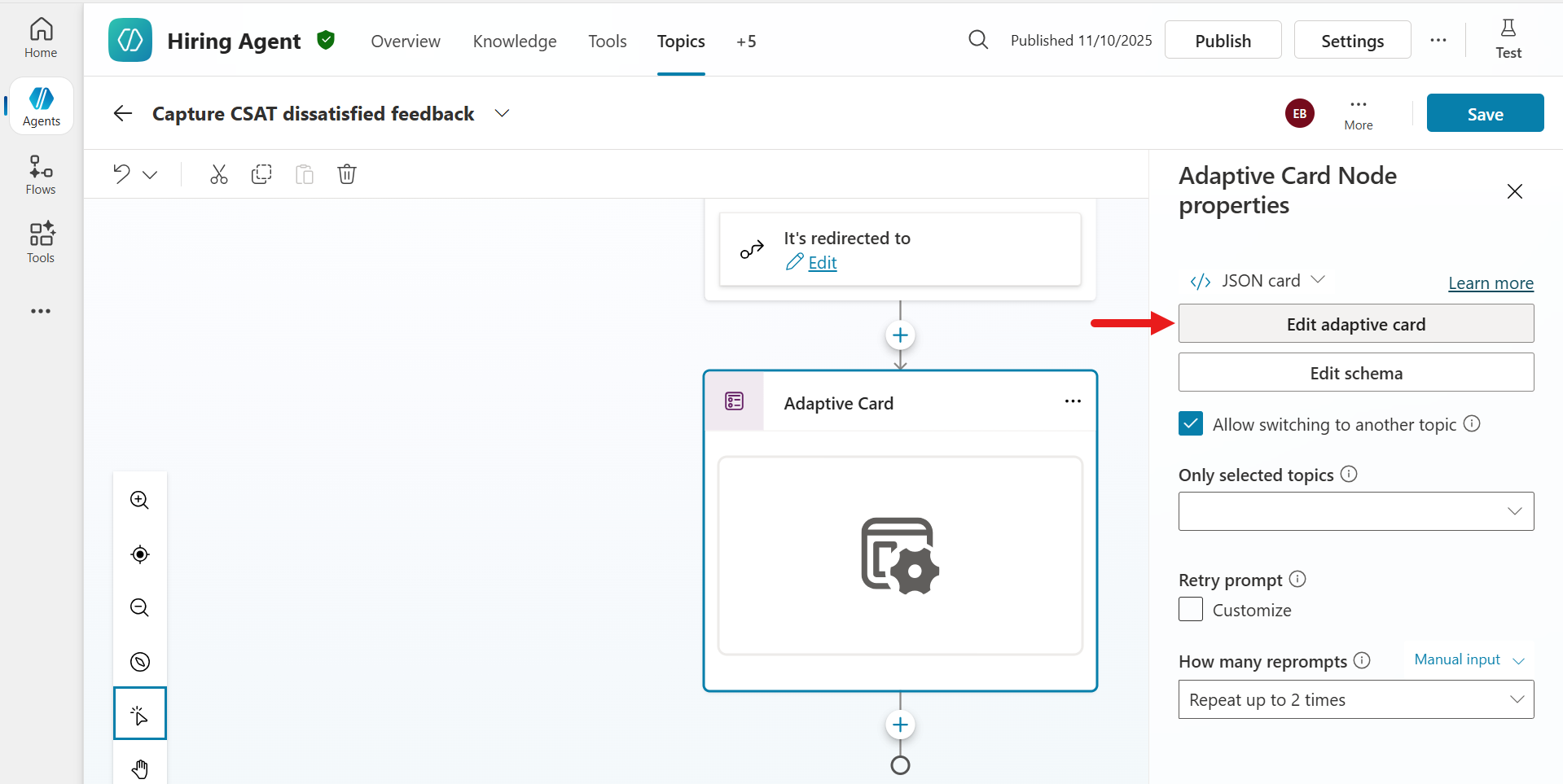The width and height of the screenshot is (1563, 784).
Task: Click the Undo icon
Action: tap(122, 173)
